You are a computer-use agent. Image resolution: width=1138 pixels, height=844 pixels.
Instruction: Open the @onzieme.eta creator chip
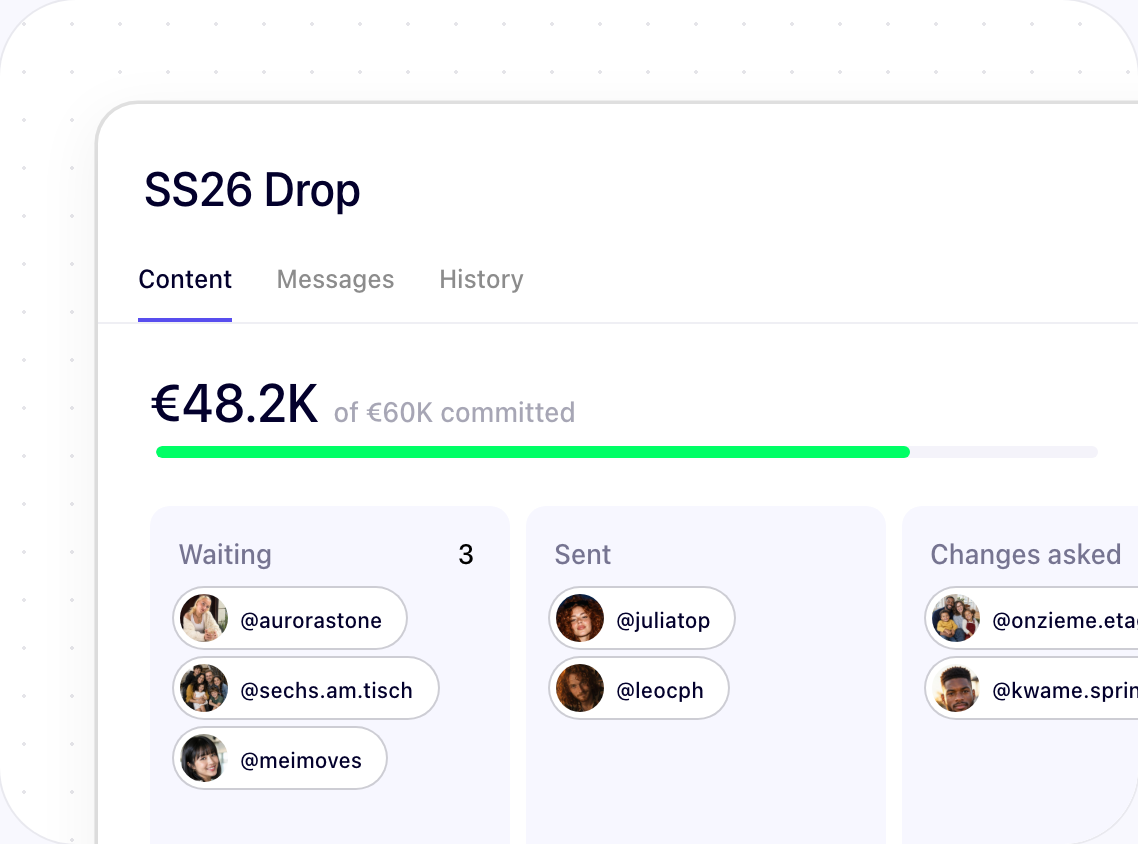(x=1031, y=618)
